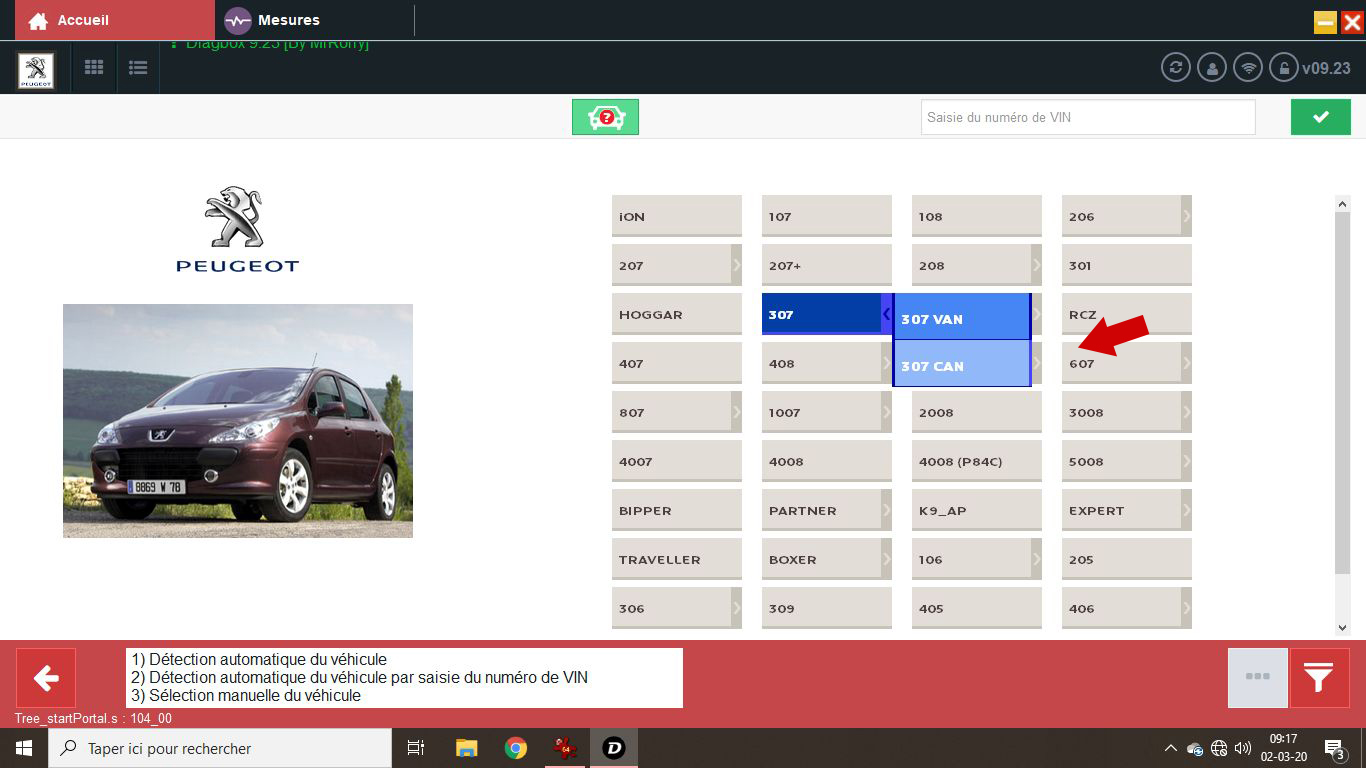The height and width of the screenshot is (768, 1366).
Task: Open the filter funnel button
Action: coord(1319,678)
